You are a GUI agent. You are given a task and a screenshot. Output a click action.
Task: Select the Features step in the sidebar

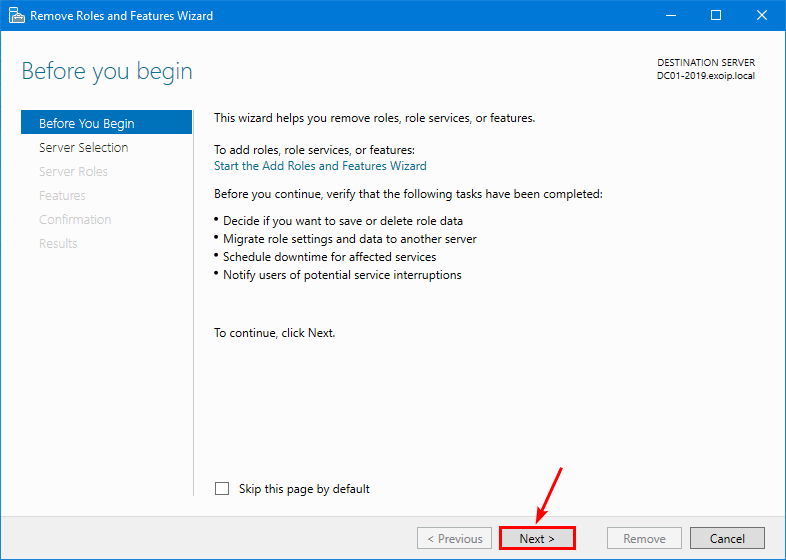point(62,196)
